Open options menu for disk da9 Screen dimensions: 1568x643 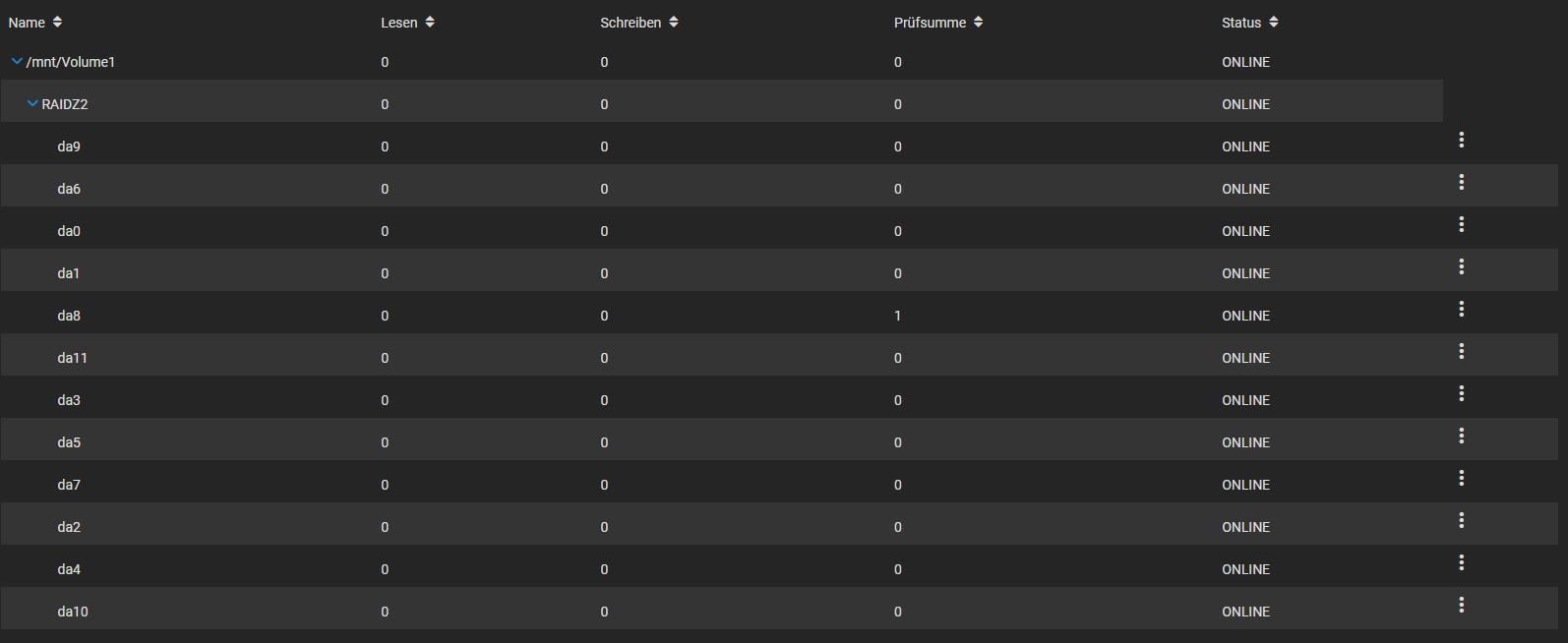(1461, 140)
